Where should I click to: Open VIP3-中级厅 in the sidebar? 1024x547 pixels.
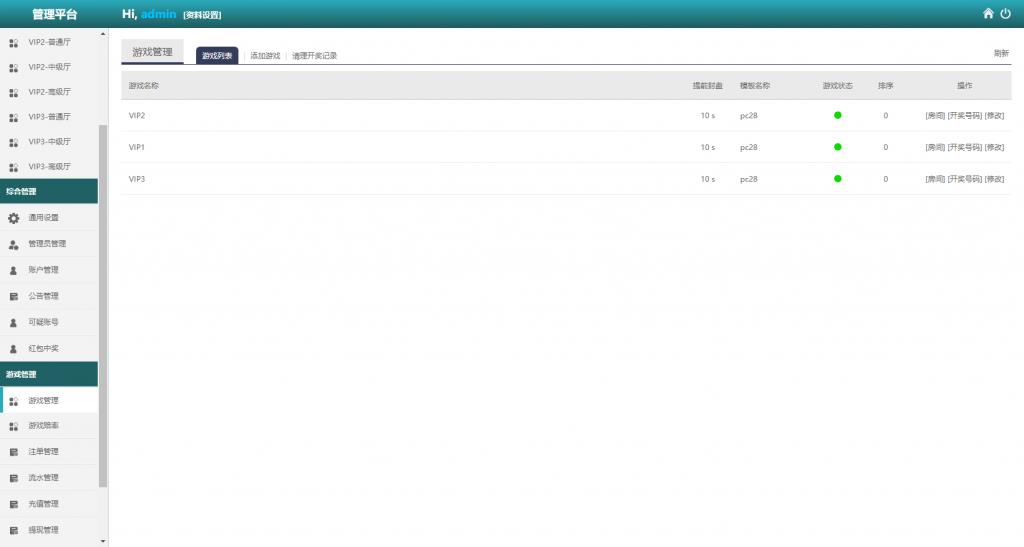[x=49, y=142]
